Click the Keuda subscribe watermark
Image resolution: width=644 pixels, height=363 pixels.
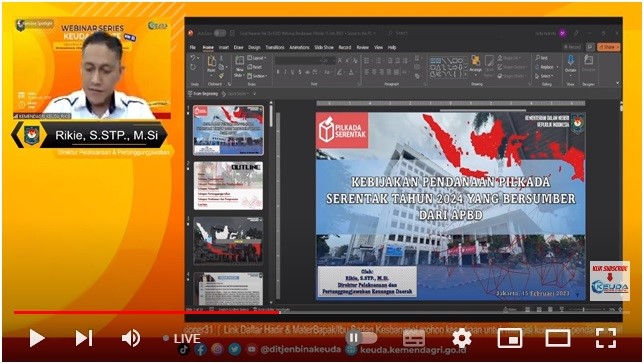[610, 281]
